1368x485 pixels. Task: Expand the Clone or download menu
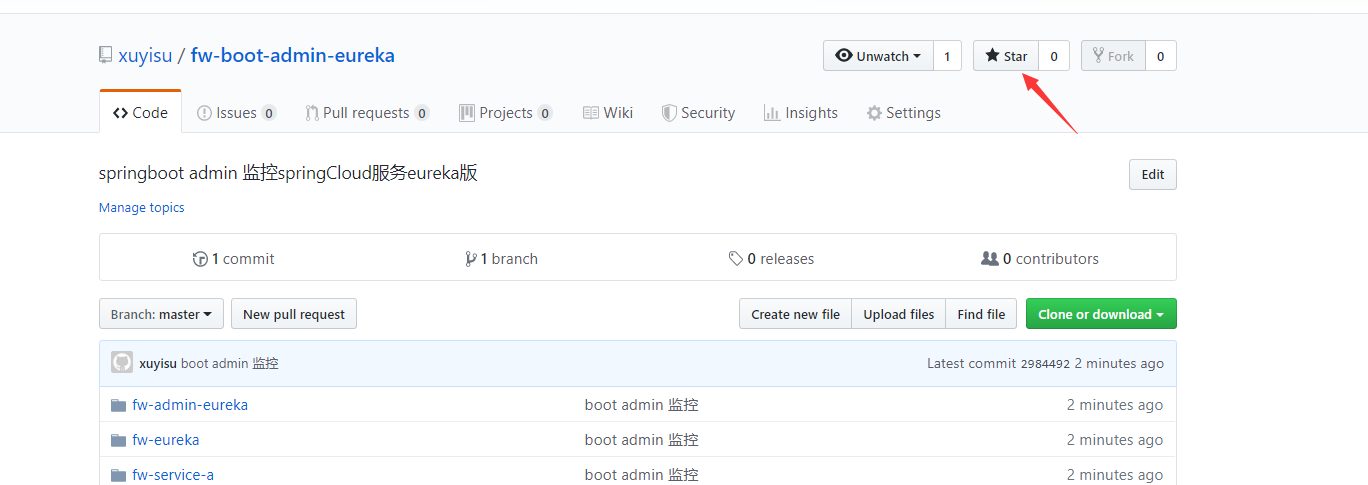click(1101, 314)
